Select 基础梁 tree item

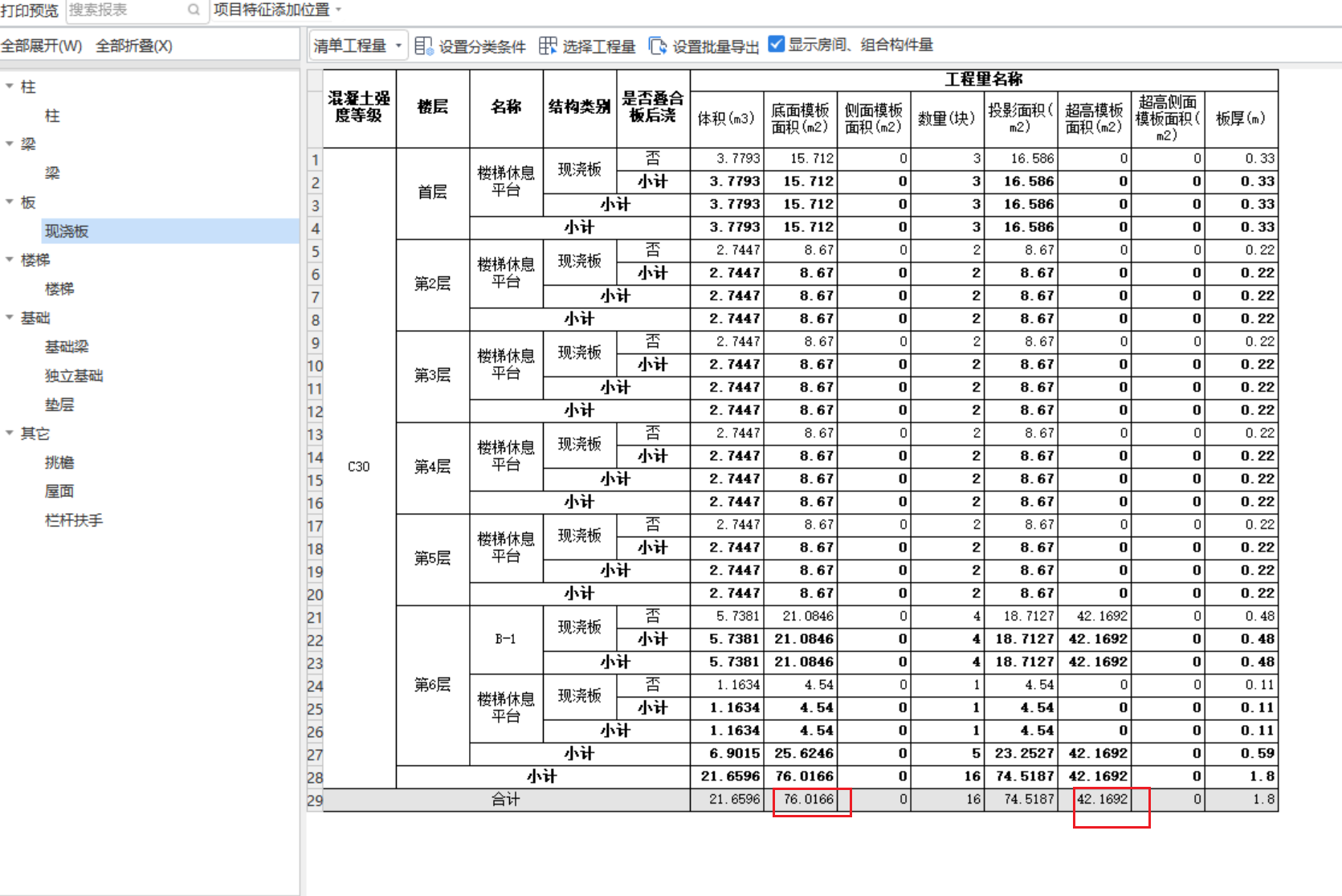[x=67, y=347]
